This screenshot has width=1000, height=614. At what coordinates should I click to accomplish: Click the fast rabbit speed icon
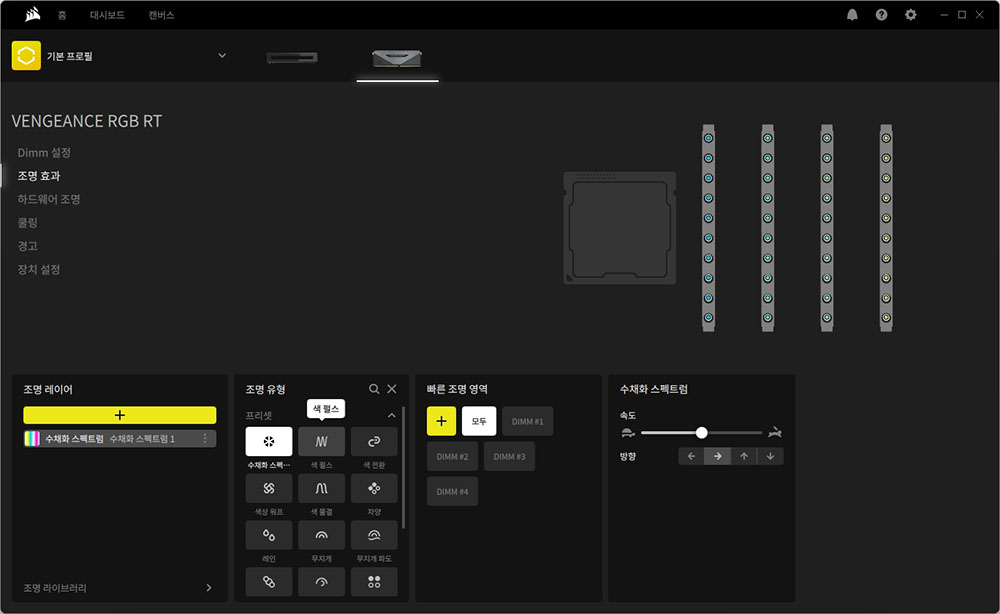775,433
